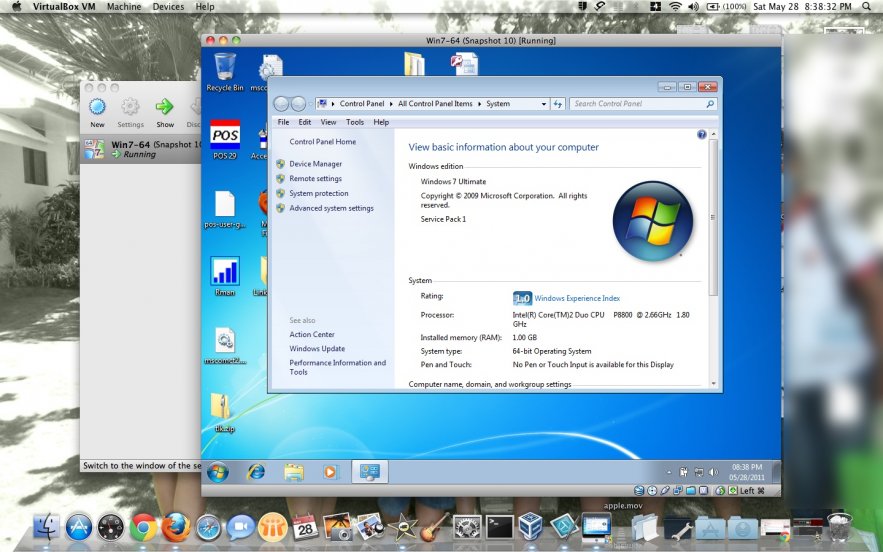Click the scroll up arrow in System window
Image resolution: width=883 pixels, height=552 pixels.
pyautogui.click(x=713, y=134)
